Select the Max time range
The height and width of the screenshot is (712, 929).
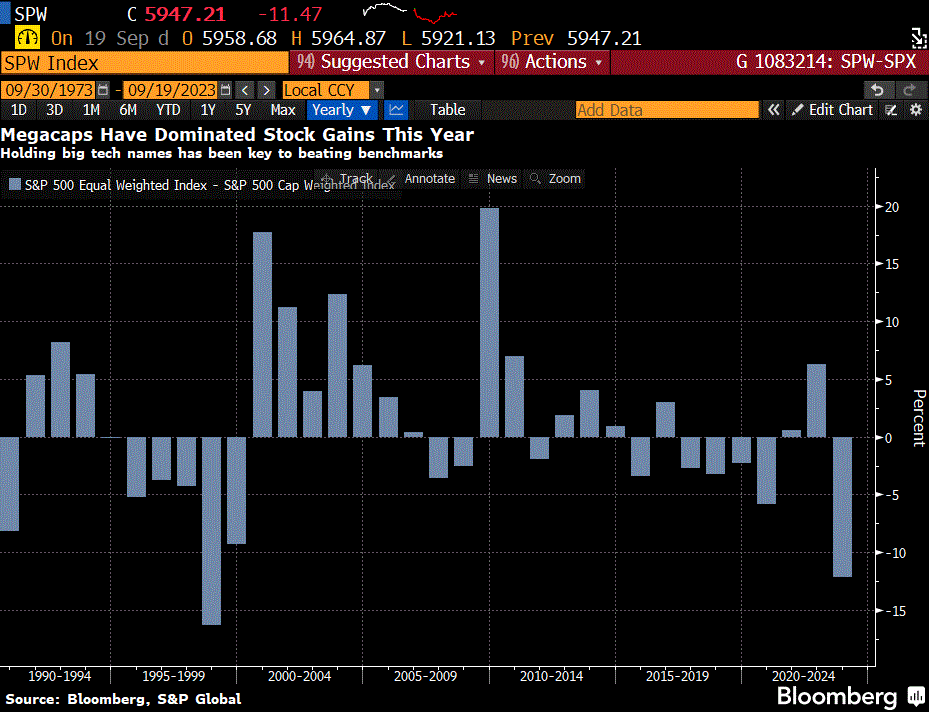point(283,110)
